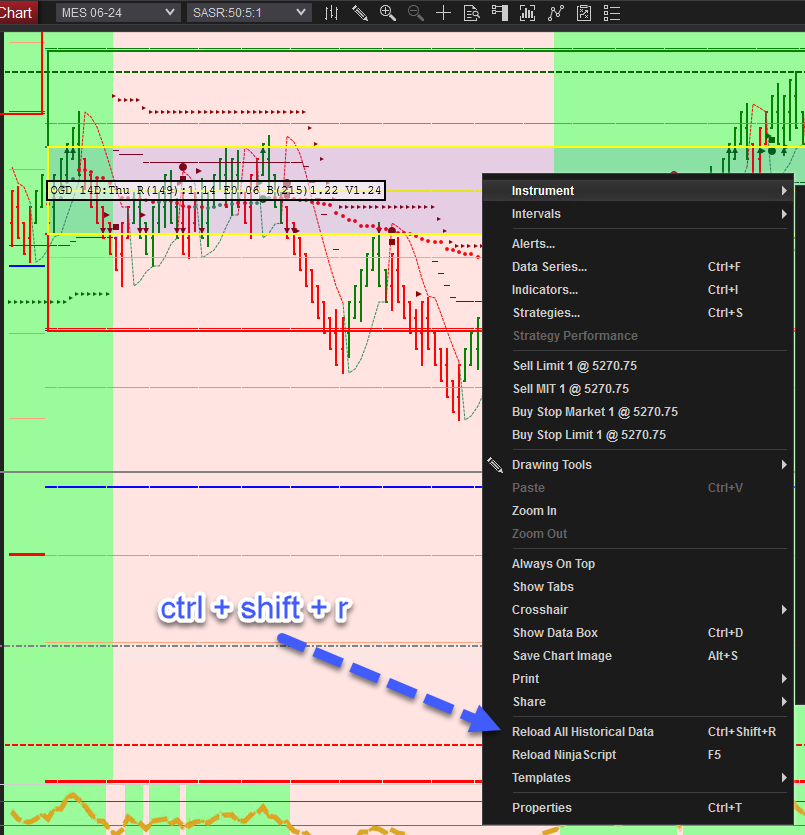The width and height of the screenshot is (805, 835).
Task: Expand the Drawing Tools submenu
Action: pyautogui.click(x=637, y=465)
